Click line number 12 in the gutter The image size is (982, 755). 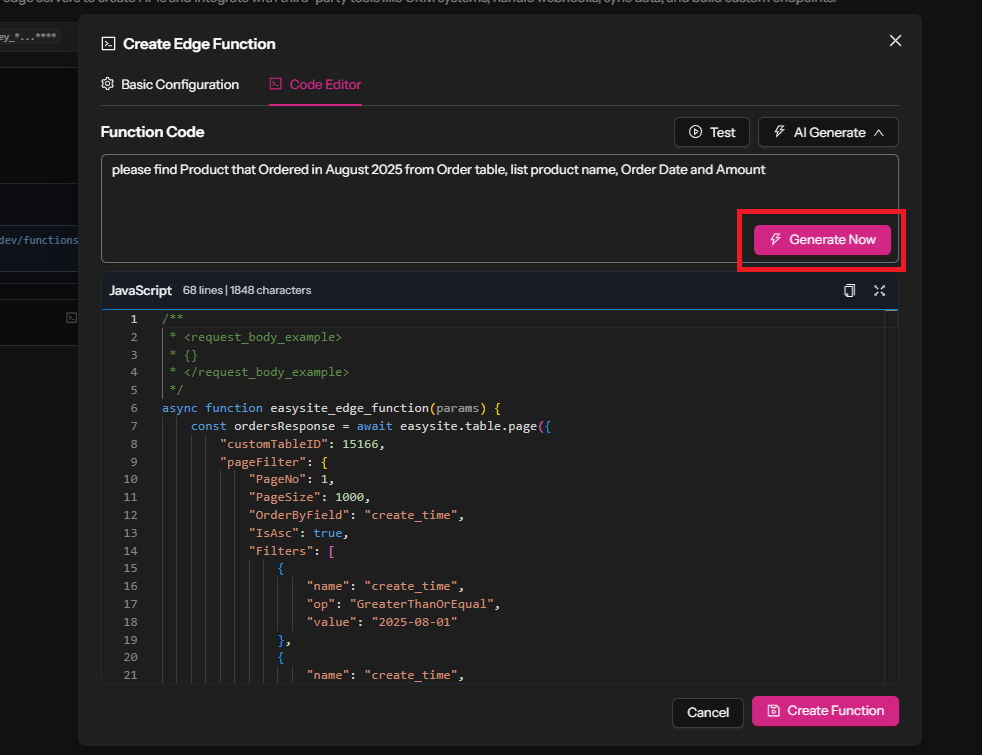point(131,515)
